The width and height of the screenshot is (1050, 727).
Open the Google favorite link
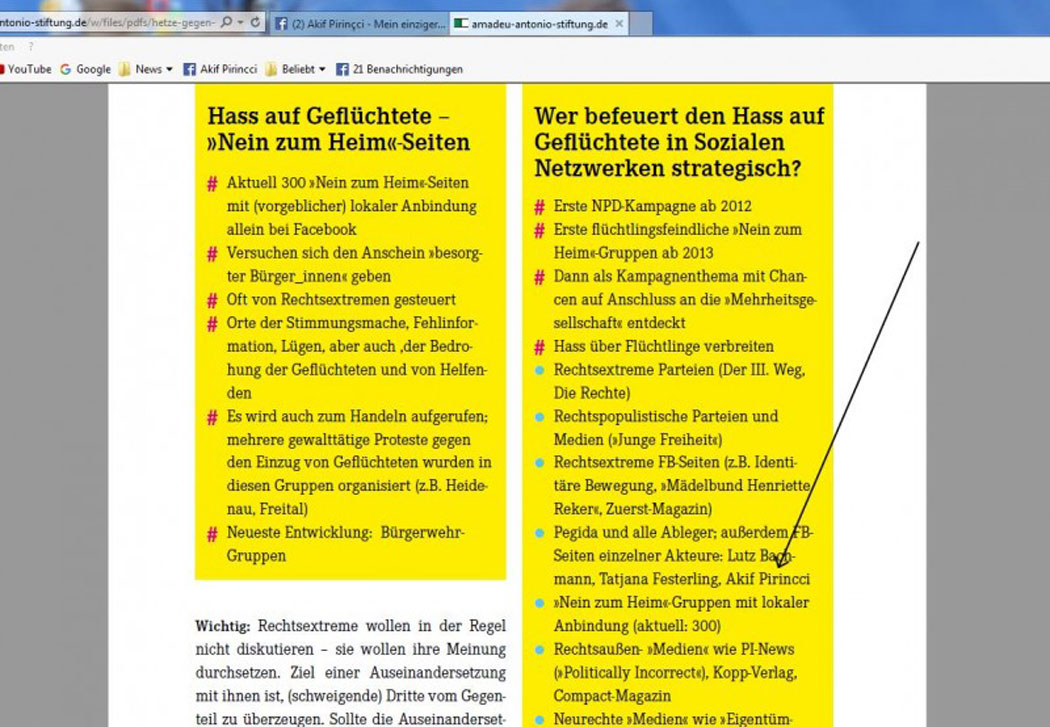(x=86, y=69)
